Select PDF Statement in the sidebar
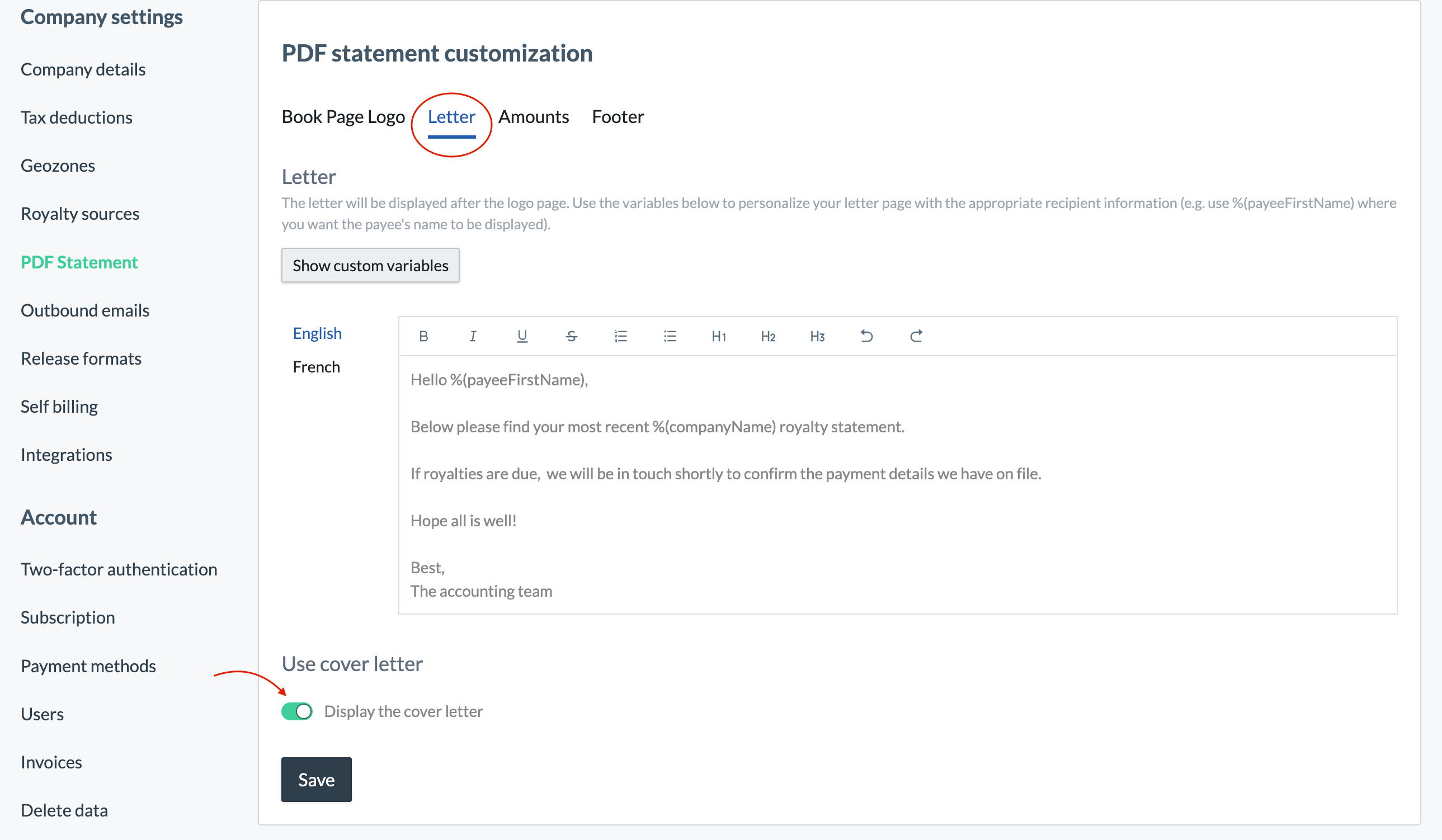Image resolution: width=1442 pixels, height=840 pixels. (x=79, y=262)
